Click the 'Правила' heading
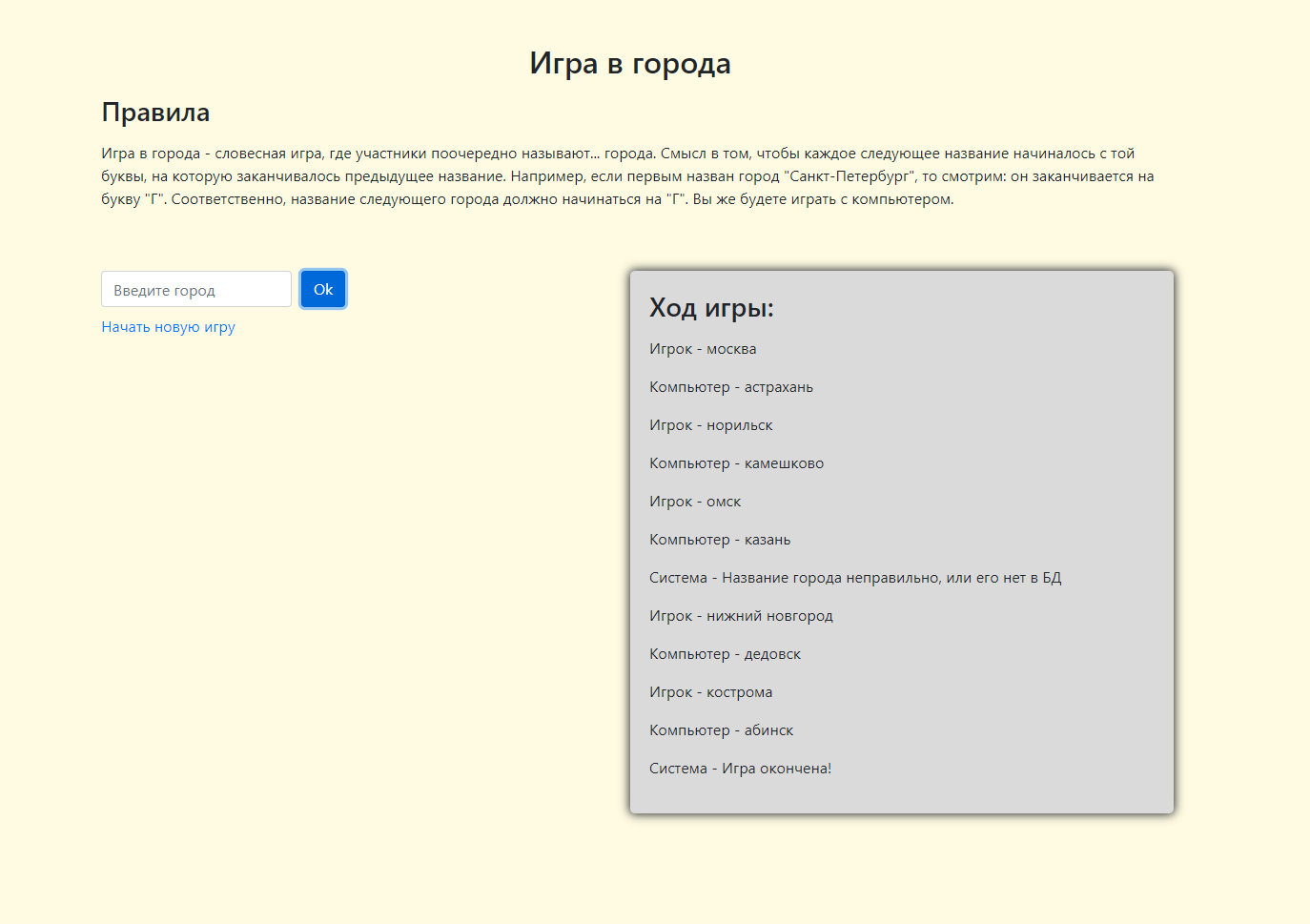This screenshot has height=924, width=1310. pos(155,113)
